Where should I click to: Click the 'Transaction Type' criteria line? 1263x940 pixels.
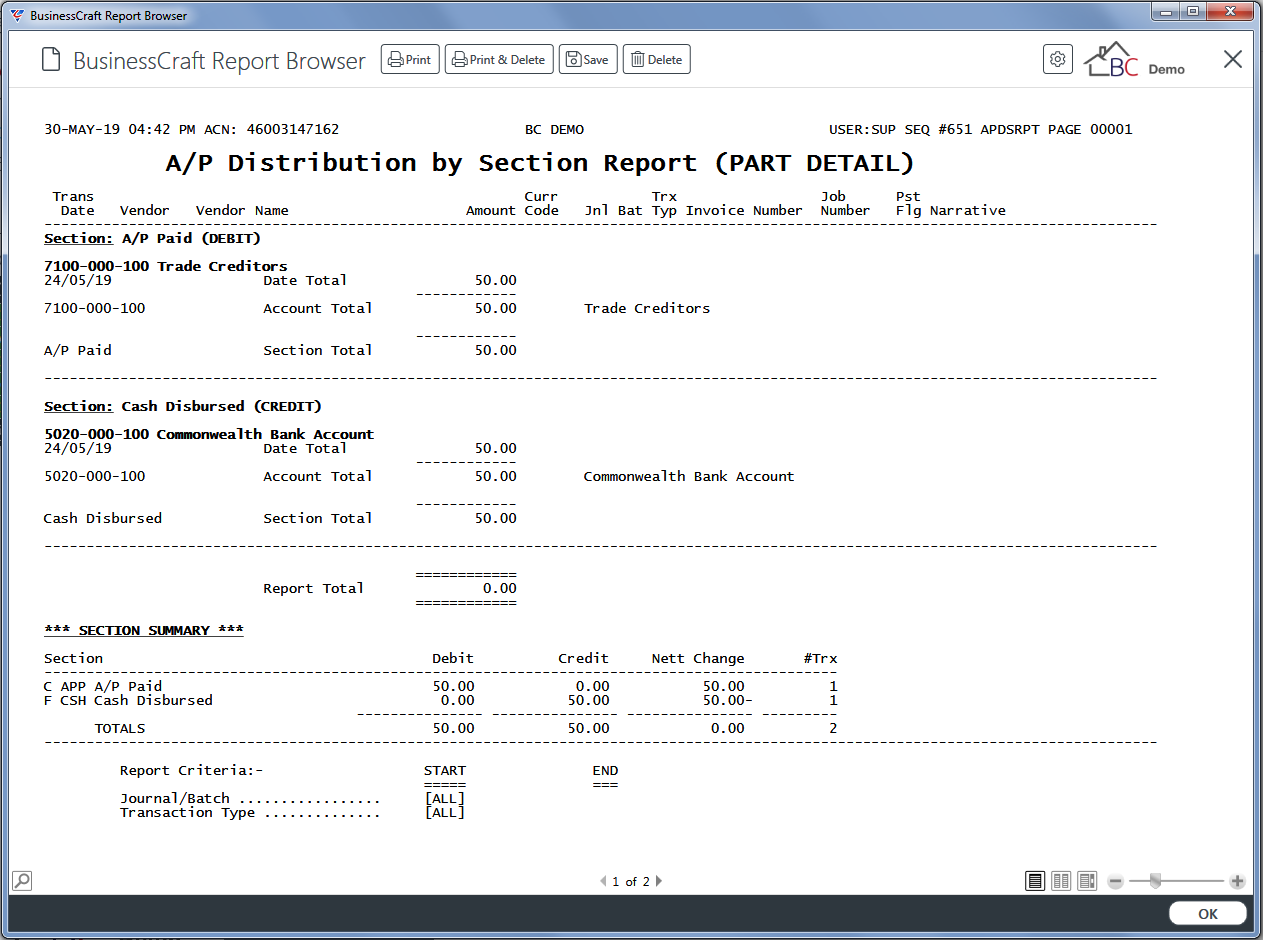[292, 812]
